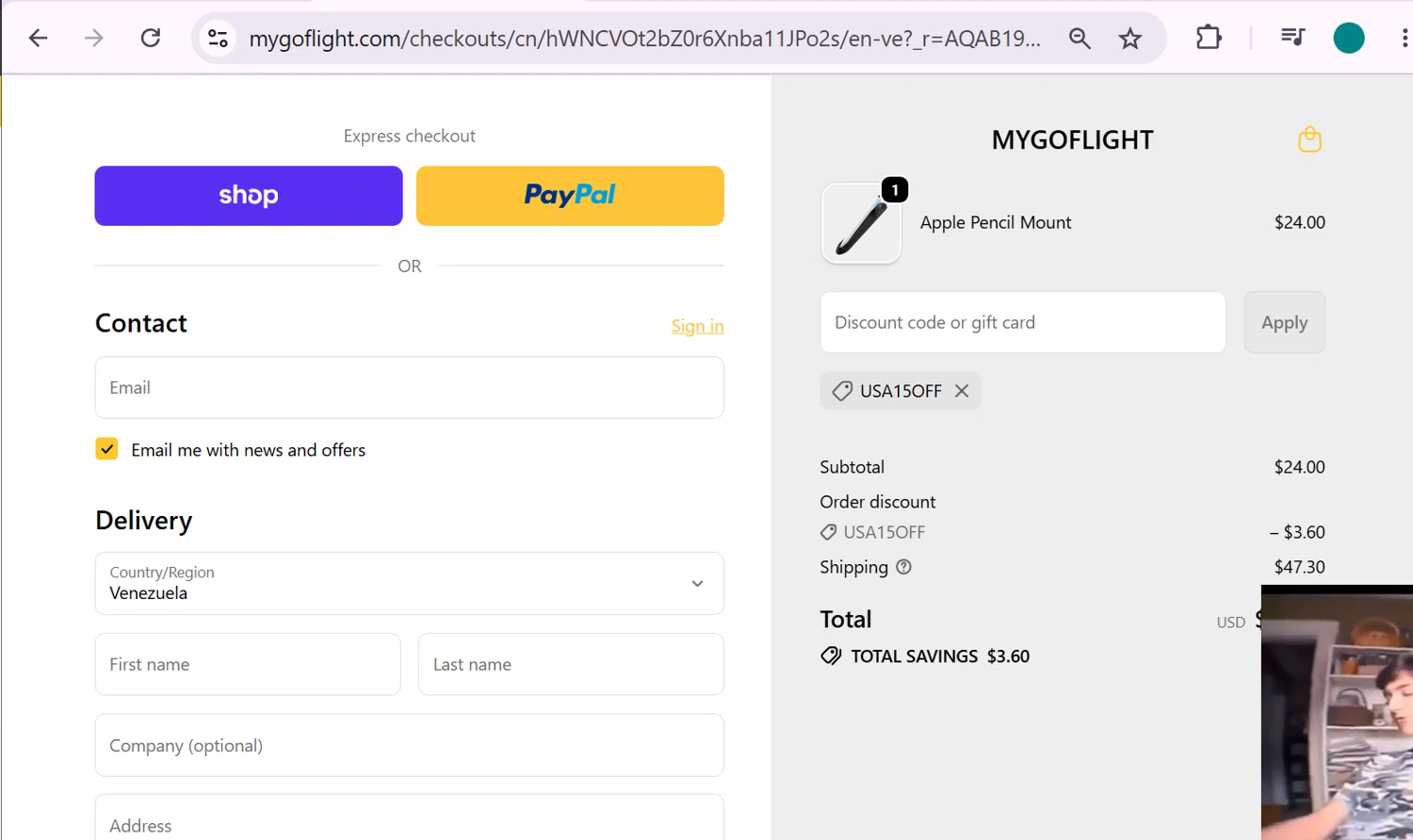Screen dimensions: 1413x840
Task: Click the Apply discount button
Action: coord(1284,322)
